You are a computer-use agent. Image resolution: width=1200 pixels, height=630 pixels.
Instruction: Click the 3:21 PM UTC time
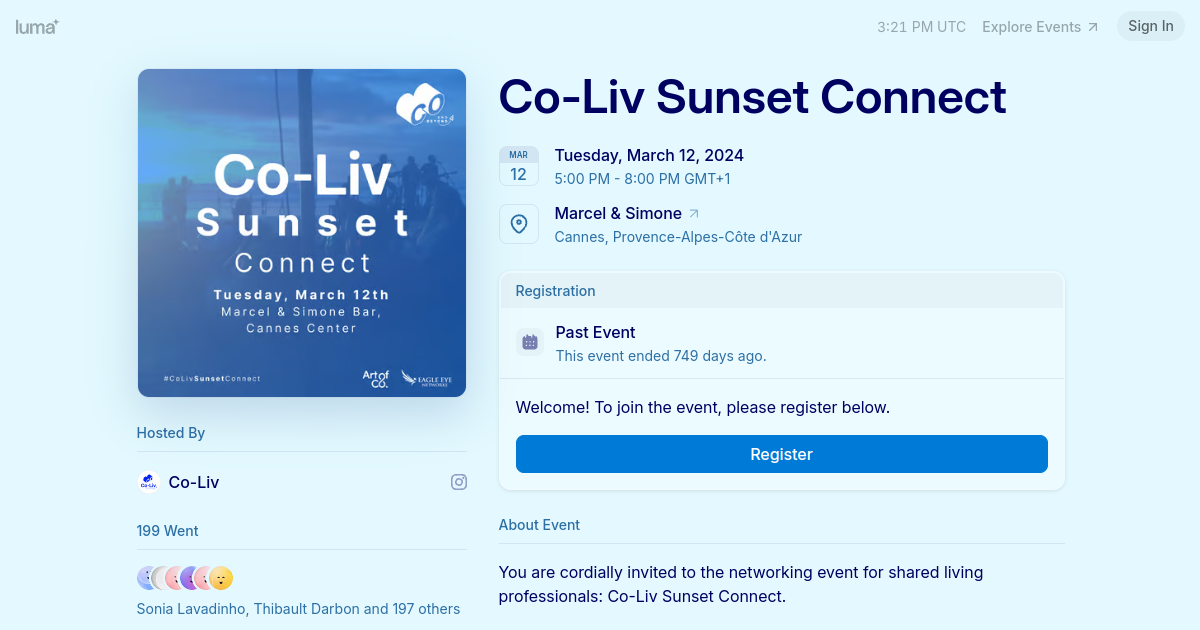tap(921, 27)
